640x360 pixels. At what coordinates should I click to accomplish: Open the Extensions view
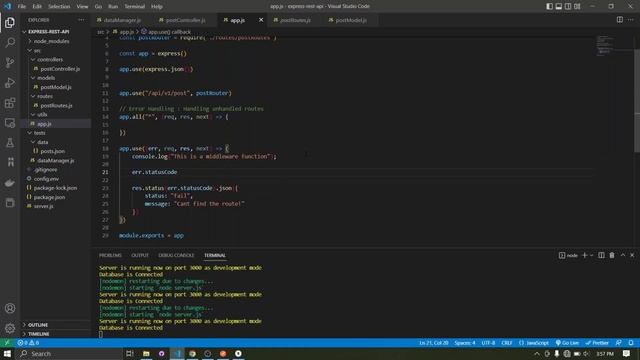(10, 103)
